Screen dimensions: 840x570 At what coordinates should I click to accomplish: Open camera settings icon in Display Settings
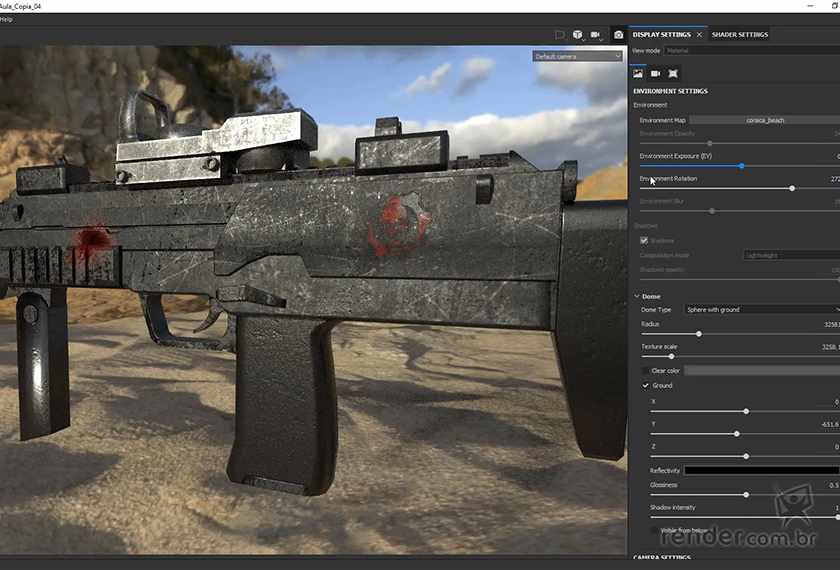[656, 73]
